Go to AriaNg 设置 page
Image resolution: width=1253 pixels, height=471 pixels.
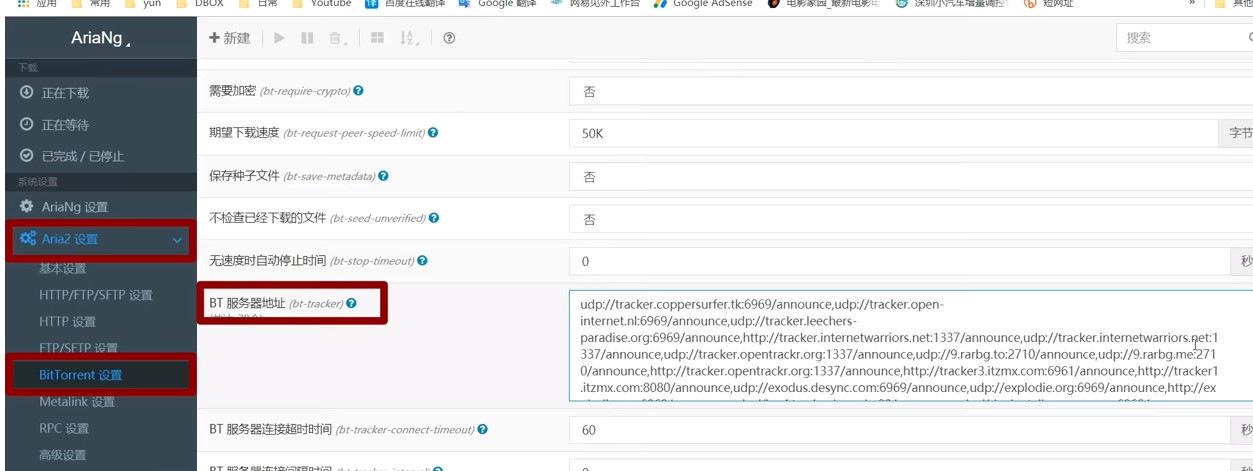point(74,207)
